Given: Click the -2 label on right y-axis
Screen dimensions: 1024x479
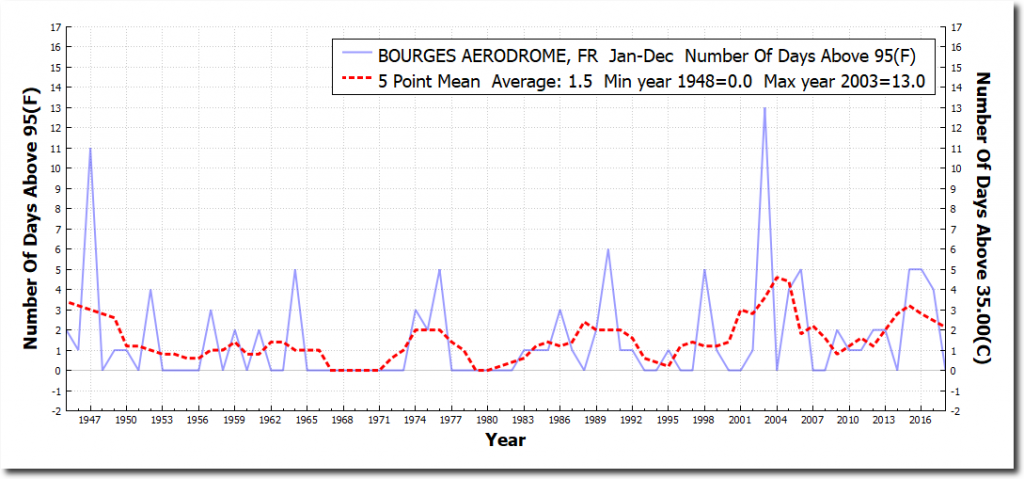Looking at the screenshot, I should pyautogui.click(x=958, y=411).
